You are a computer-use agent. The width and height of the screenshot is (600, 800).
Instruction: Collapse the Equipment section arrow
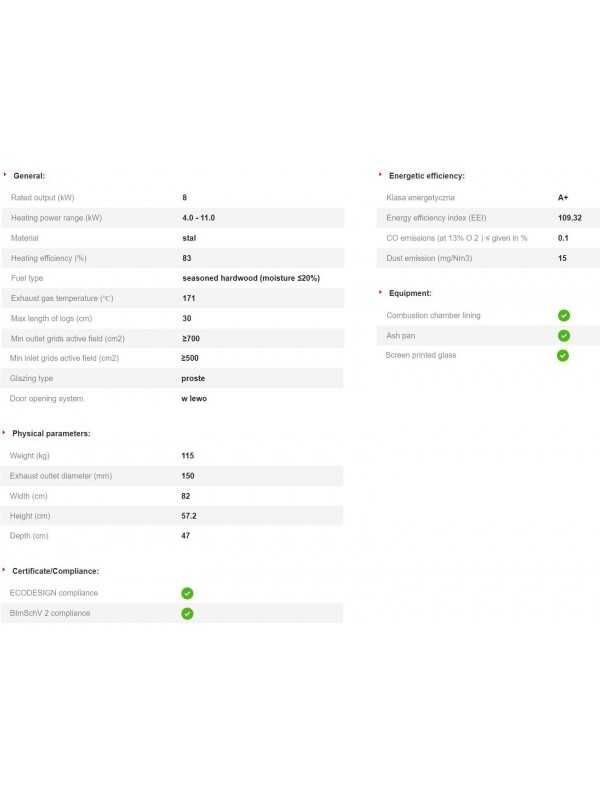tap(381, 293)
